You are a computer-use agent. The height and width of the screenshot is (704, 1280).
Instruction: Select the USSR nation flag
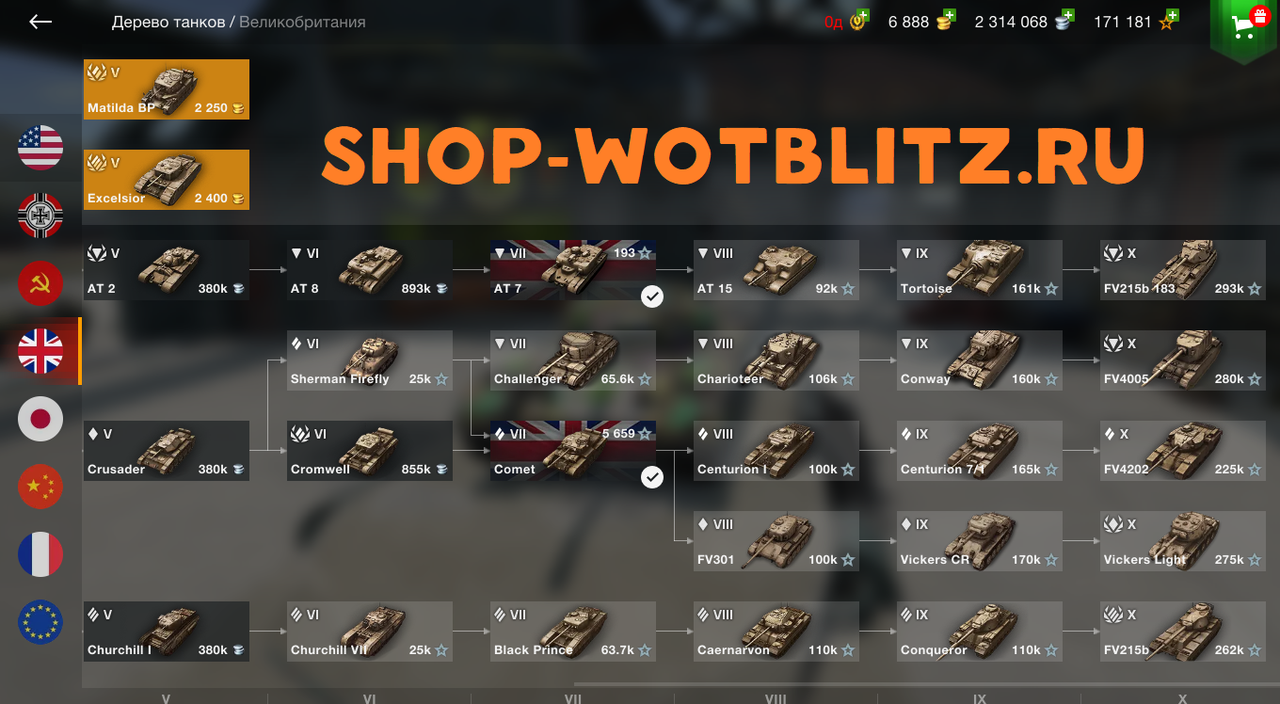pyautogui.click(x=41, y=283)
